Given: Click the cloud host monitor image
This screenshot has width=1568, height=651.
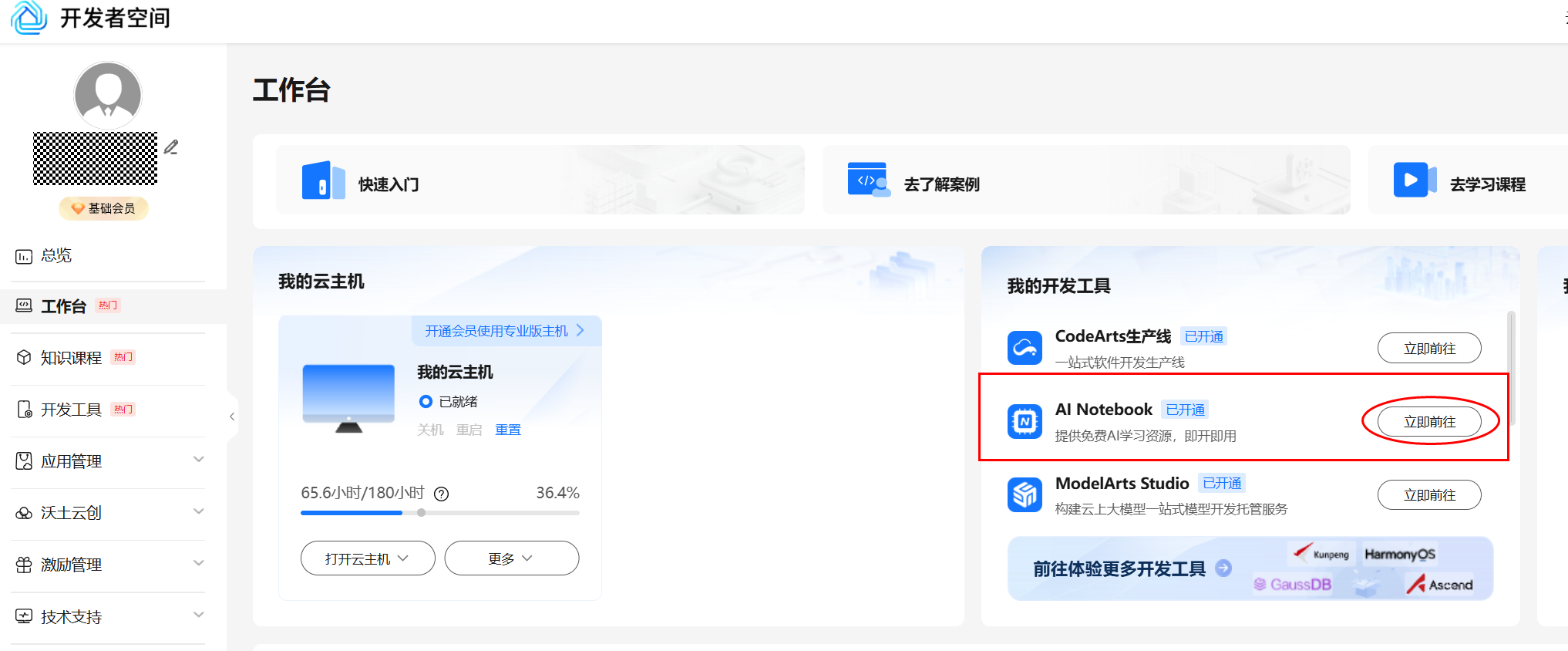Looking at the screenshot, I should click(x=348, y=398).
